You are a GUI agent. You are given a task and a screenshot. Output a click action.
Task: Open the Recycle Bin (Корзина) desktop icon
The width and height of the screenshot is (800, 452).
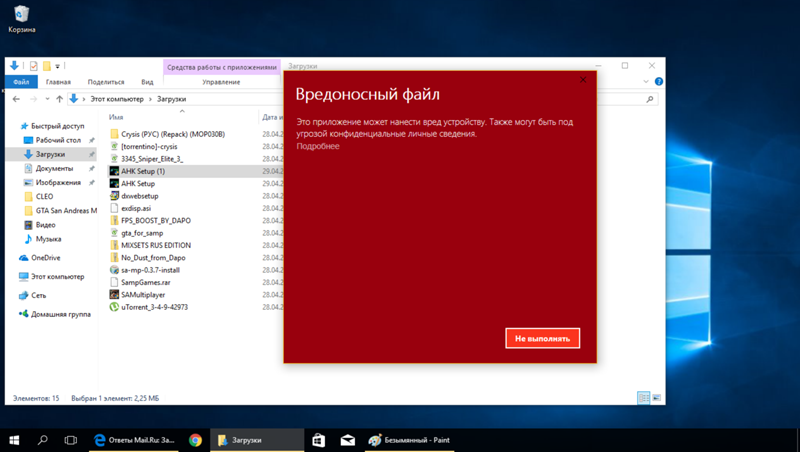pos(21,16)
